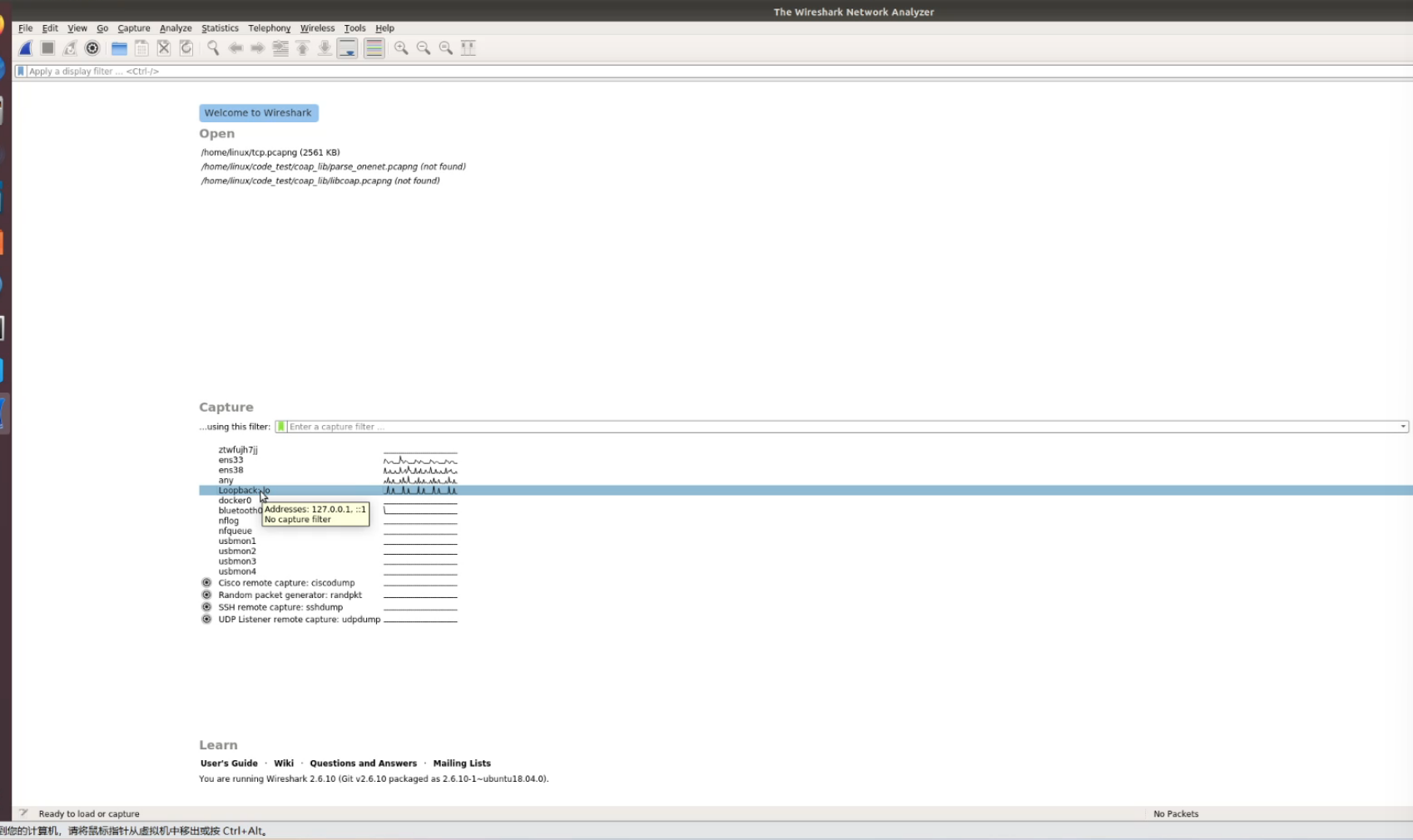Open settings icon for UDP Listener capture

(x=206, y=620)
